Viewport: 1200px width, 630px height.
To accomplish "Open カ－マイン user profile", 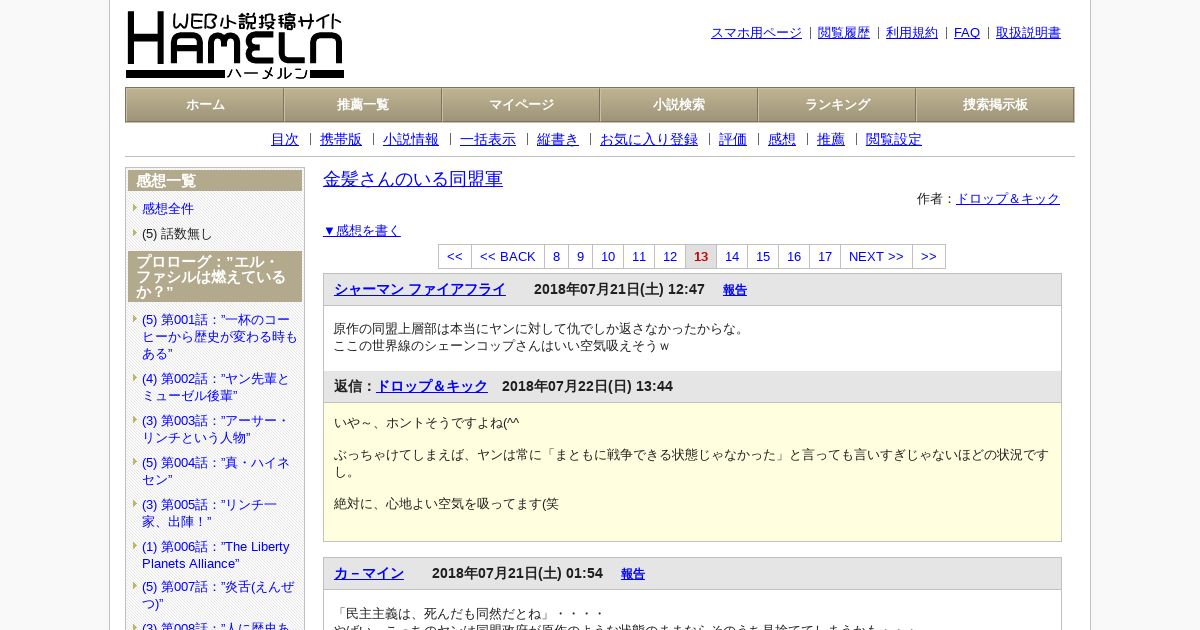I will pyautogui.click(x=369, y=573).
